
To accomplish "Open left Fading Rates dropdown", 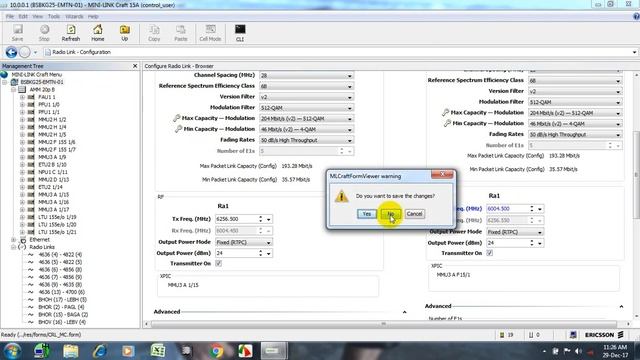I will coord(306,140).
